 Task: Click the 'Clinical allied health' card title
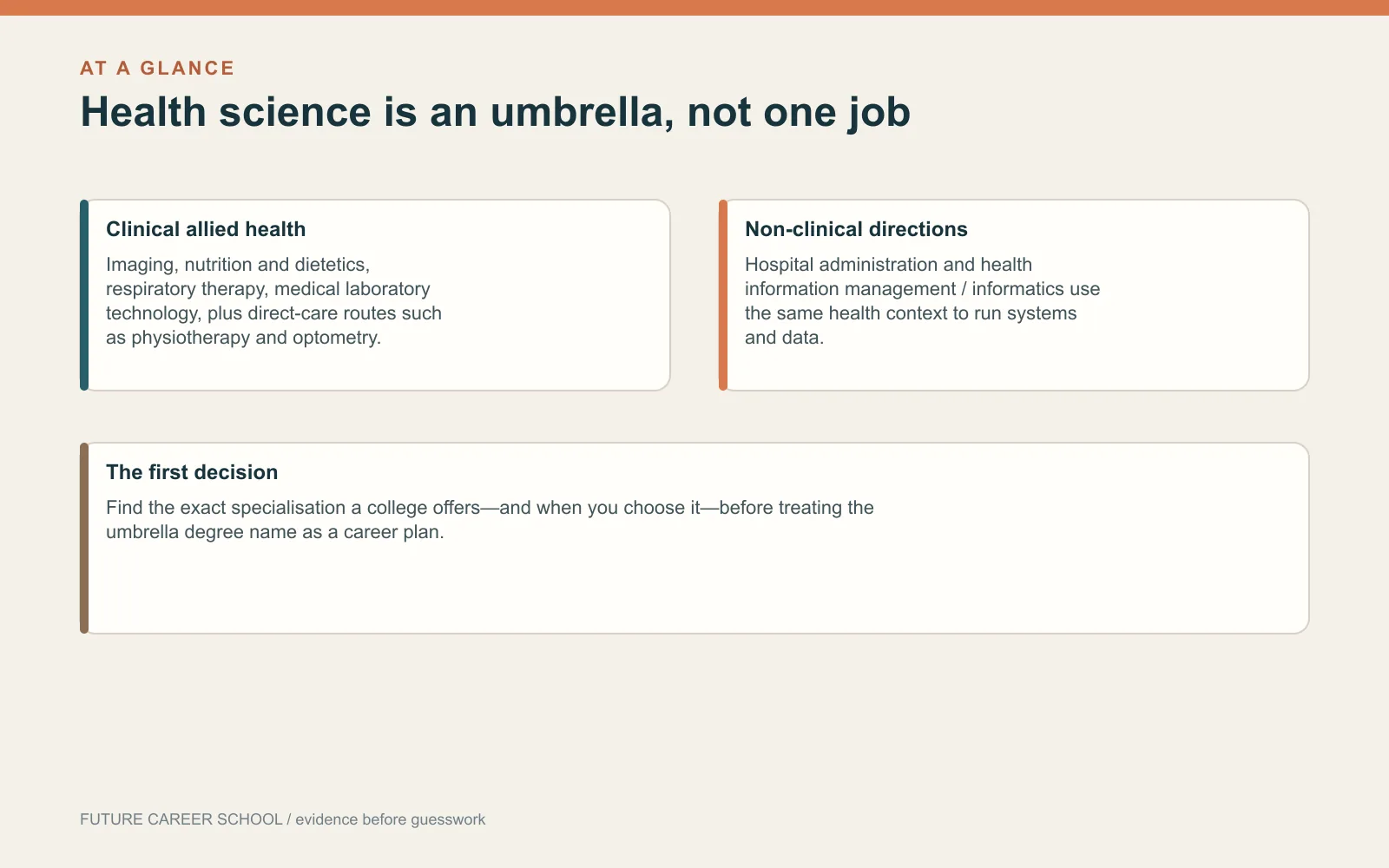click(x=206, y=229)
